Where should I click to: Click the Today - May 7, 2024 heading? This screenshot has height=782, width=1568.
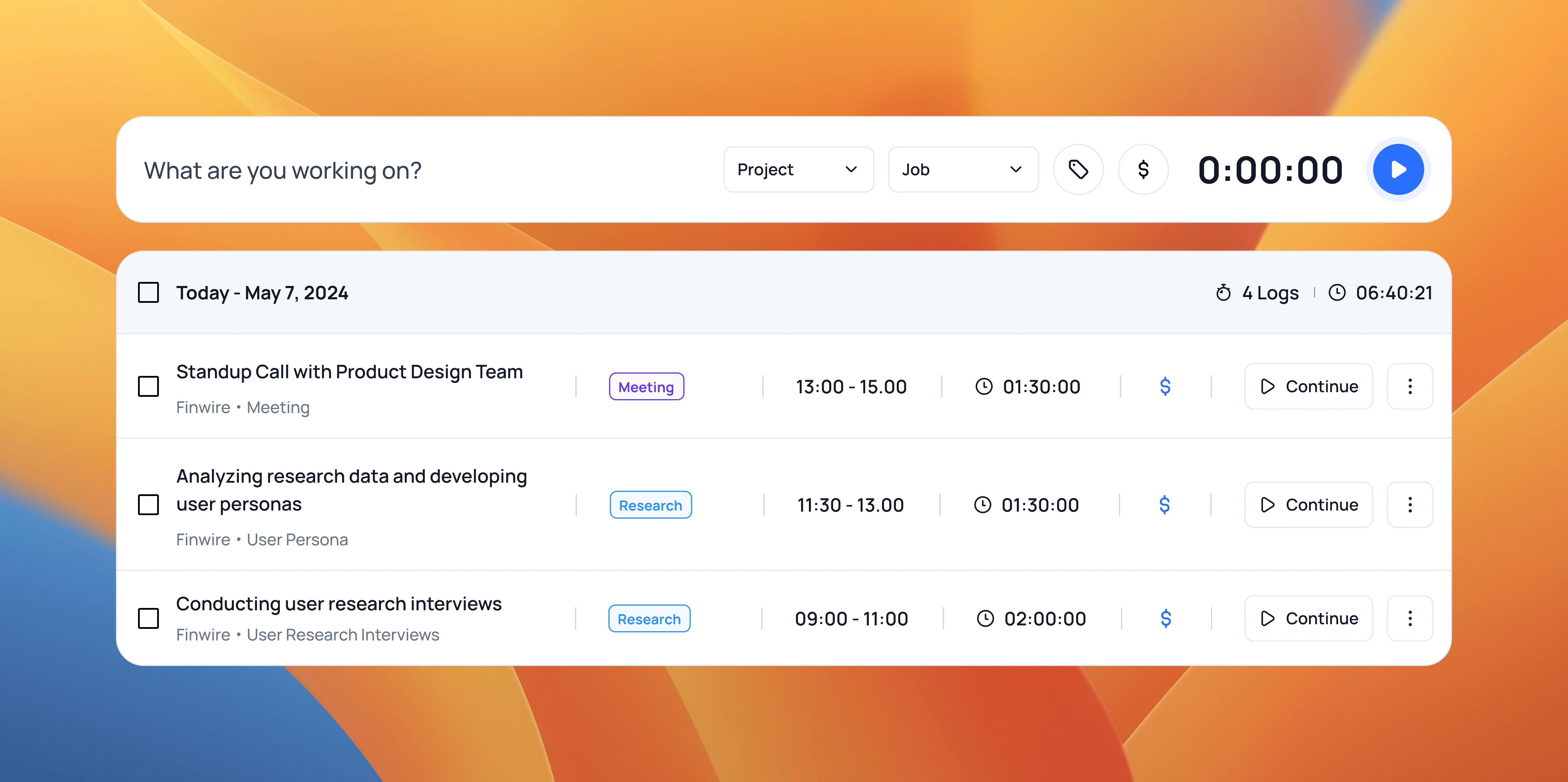click(262, 293)
